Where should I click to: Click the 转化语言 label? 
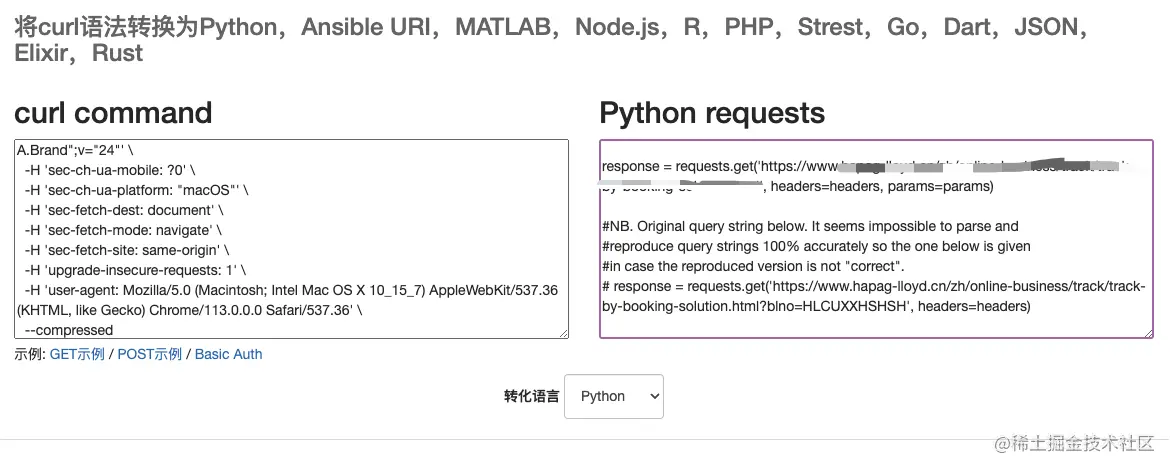[x=531, y=396]
